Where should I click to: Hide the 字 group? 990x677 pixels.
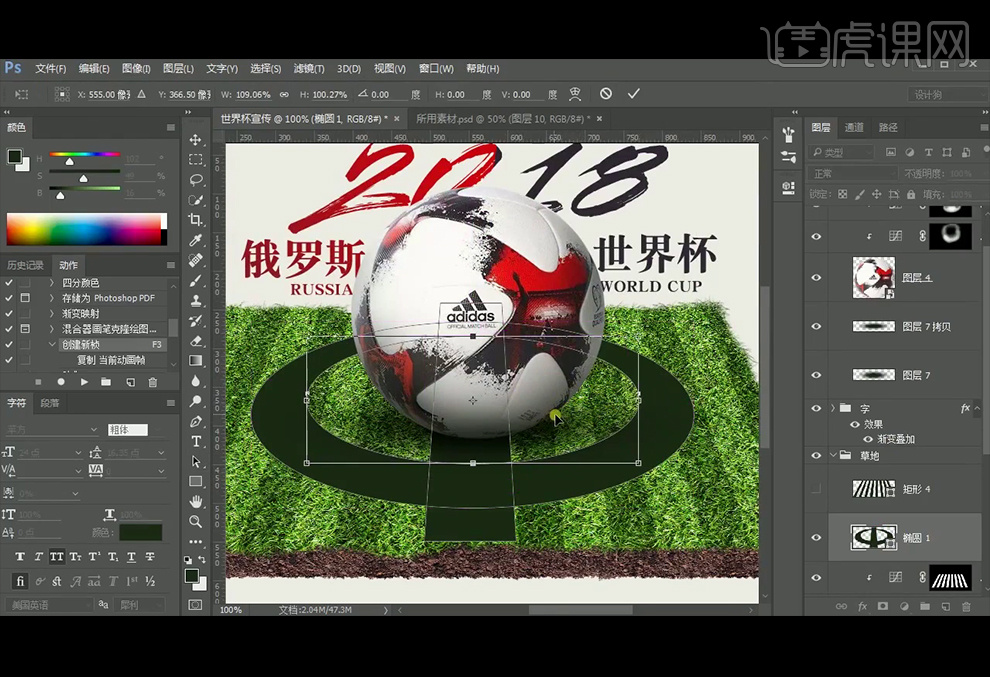click(x=816, y=409)
